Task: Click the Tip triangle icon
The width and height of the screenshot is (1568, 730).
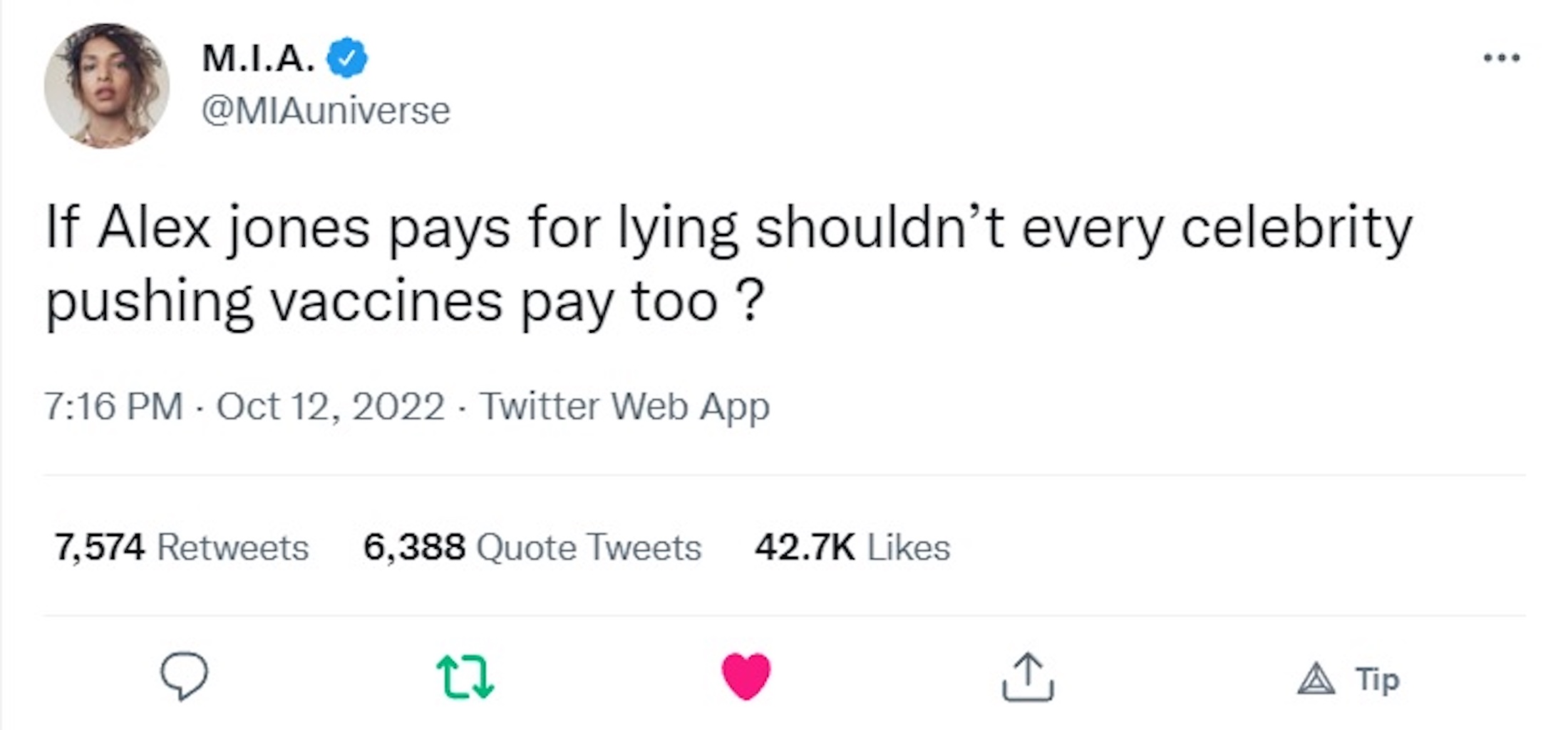Action: (x=1316, y=679)
